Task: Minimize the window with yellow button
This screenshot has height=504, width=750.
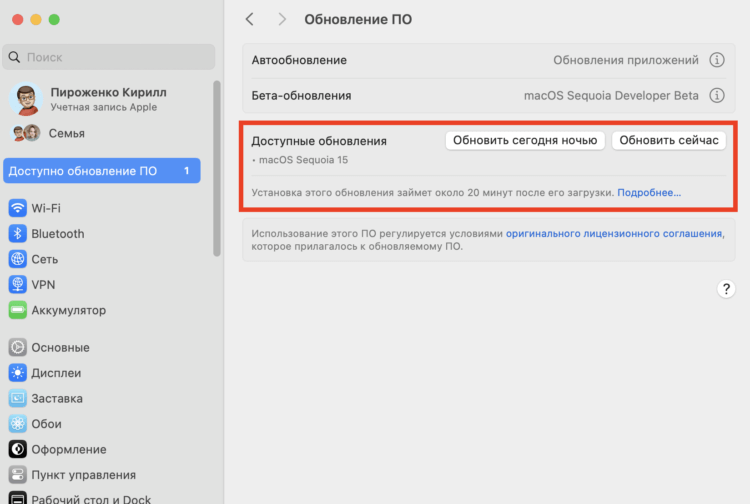Action: [x=36, y=19]
